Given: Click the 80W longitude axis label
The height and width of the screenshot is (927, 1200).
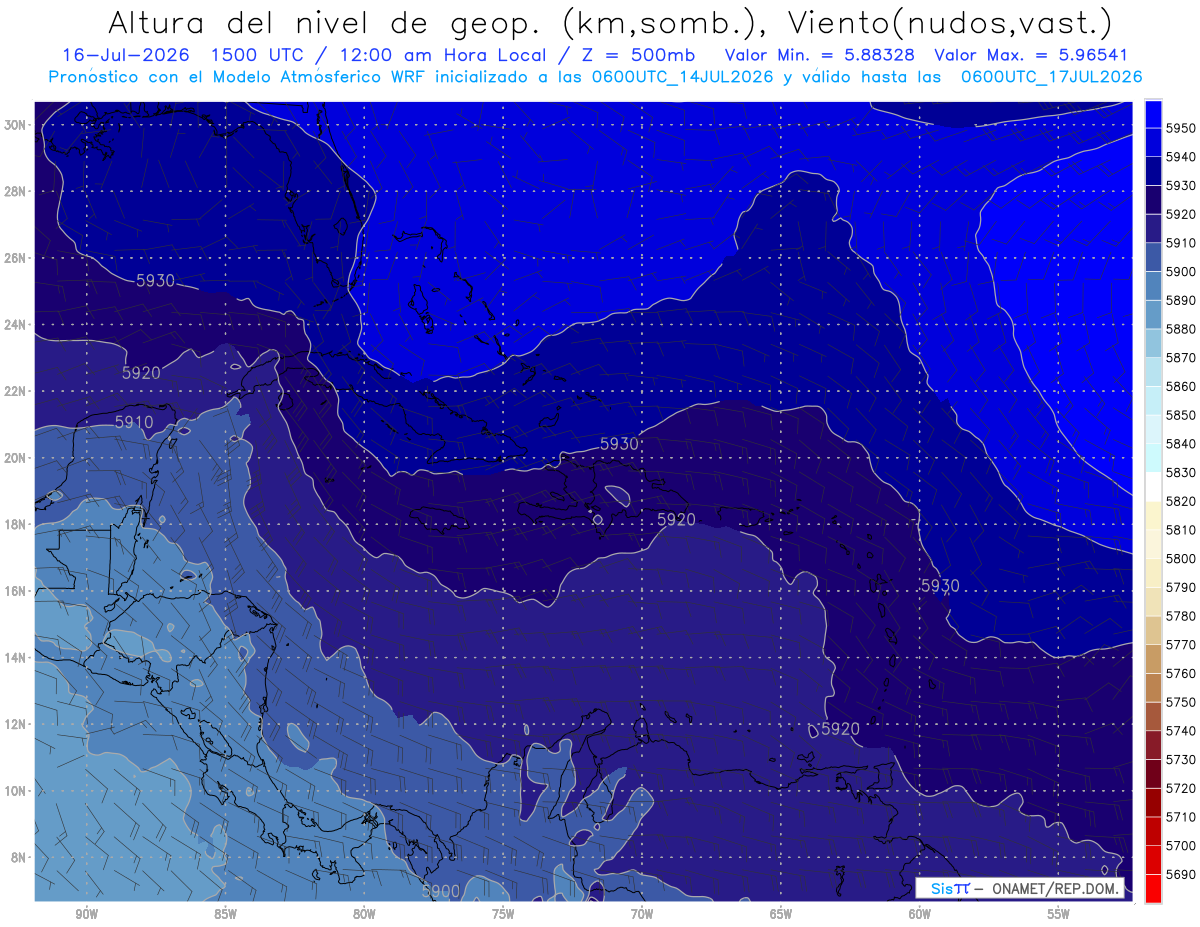Looking at the screenshot, I should pos(364,914).
